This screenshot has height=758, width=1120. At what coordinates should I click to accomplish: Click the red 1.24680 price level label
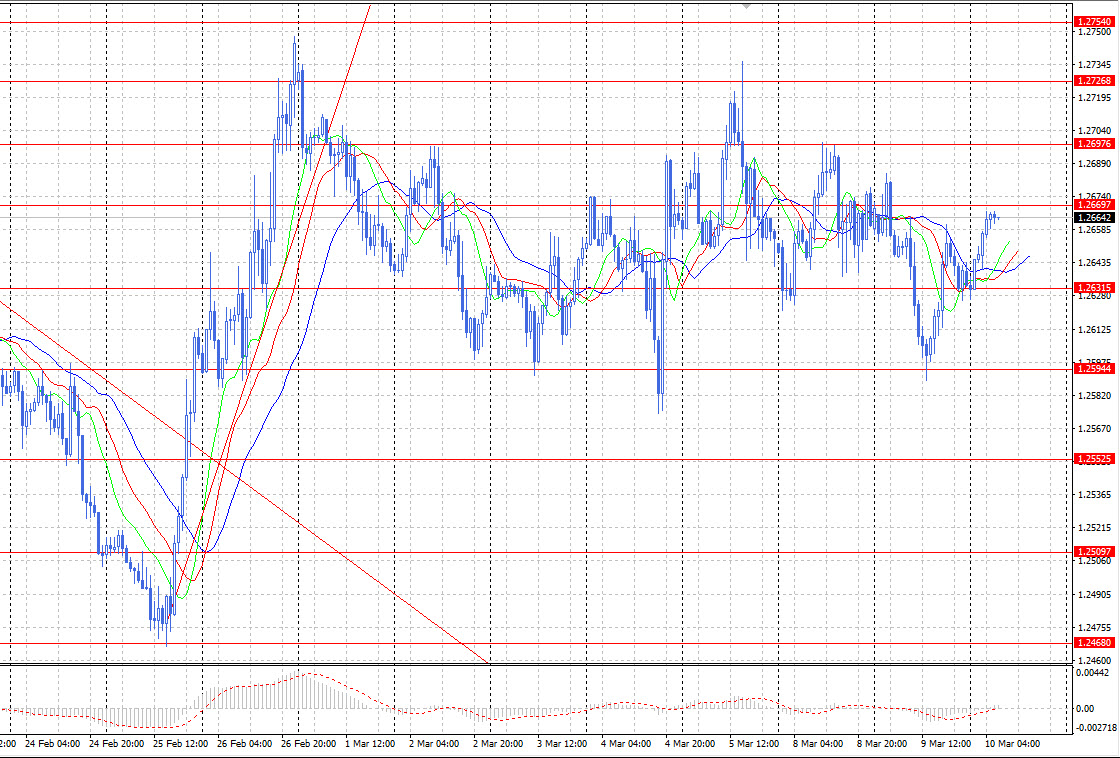(x=1094, y=643)
